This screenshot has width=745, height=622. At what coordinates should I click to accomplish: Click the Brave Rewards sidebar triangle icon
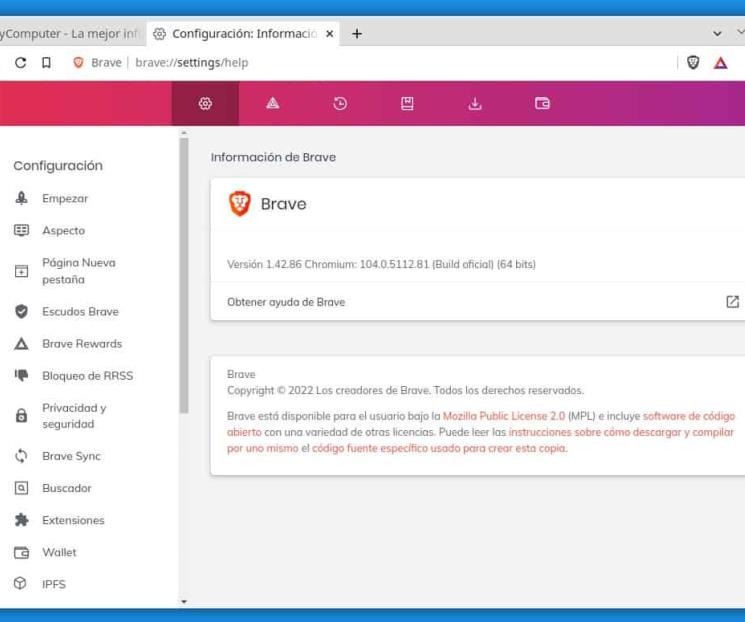(21, 344)
